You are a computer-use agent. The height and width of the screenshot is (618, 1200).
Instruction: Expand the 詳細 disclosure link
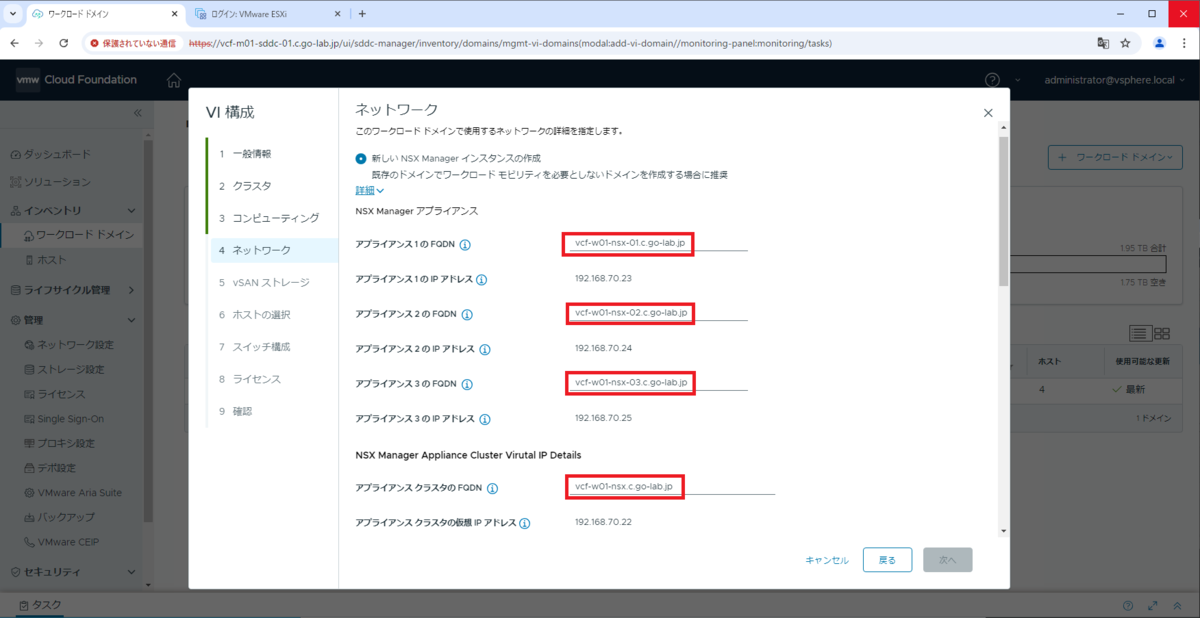[x=369, y=190]
